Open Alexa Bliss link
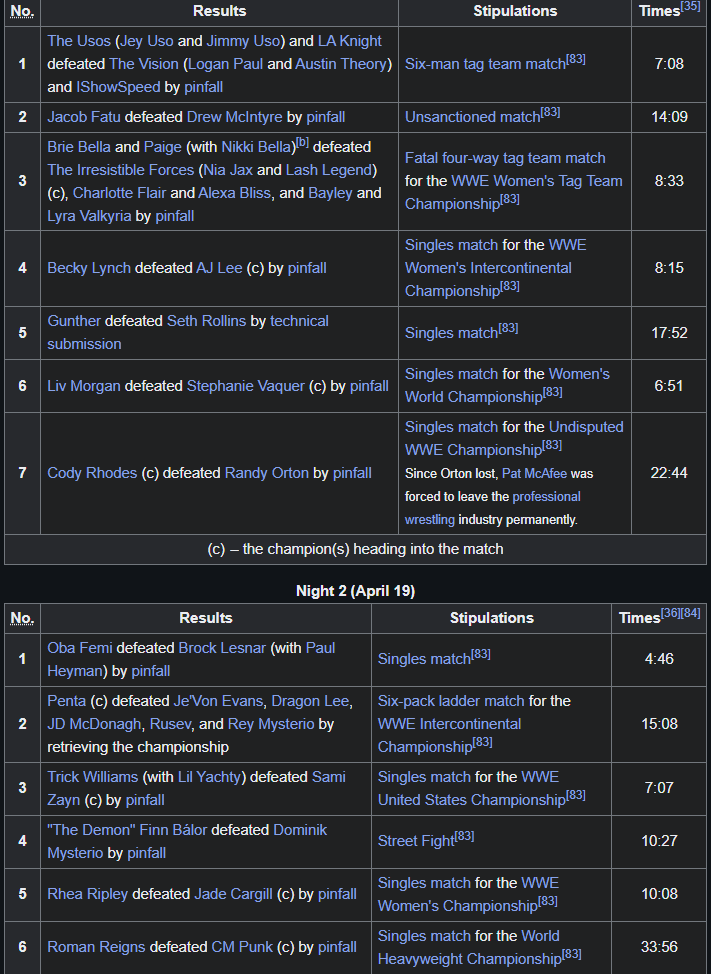This screenshot has width=711, height=974. click(234, 193)
